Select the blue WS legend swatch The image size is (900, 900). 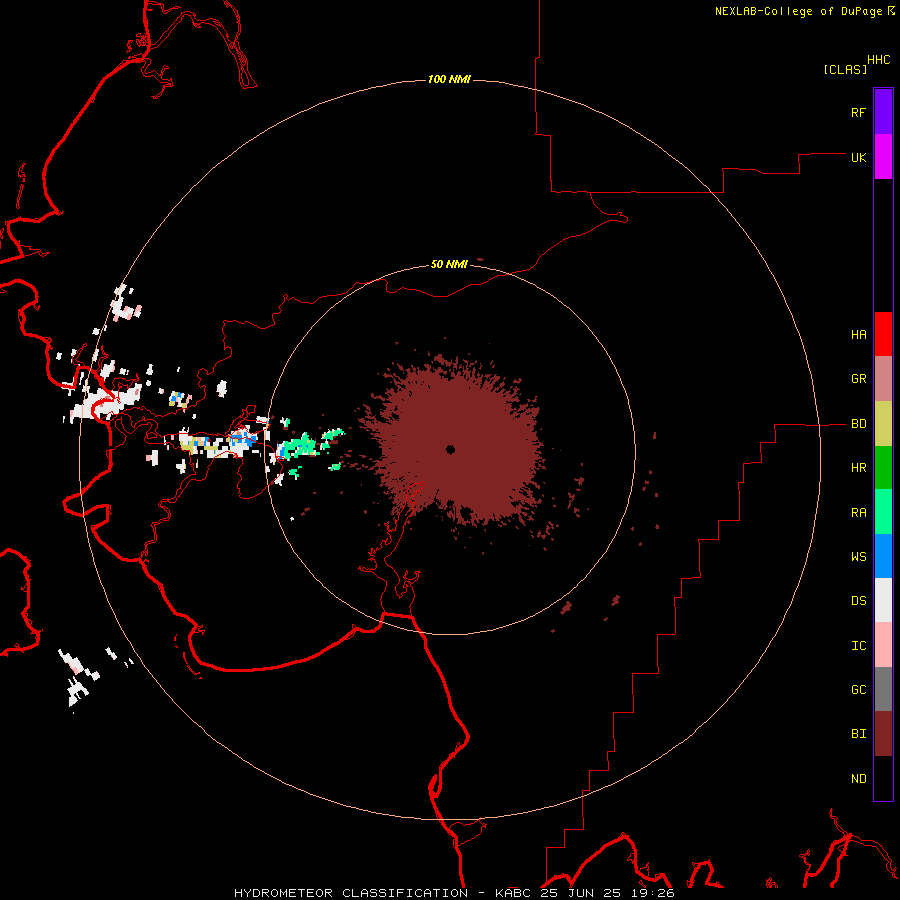click(883, 556)
